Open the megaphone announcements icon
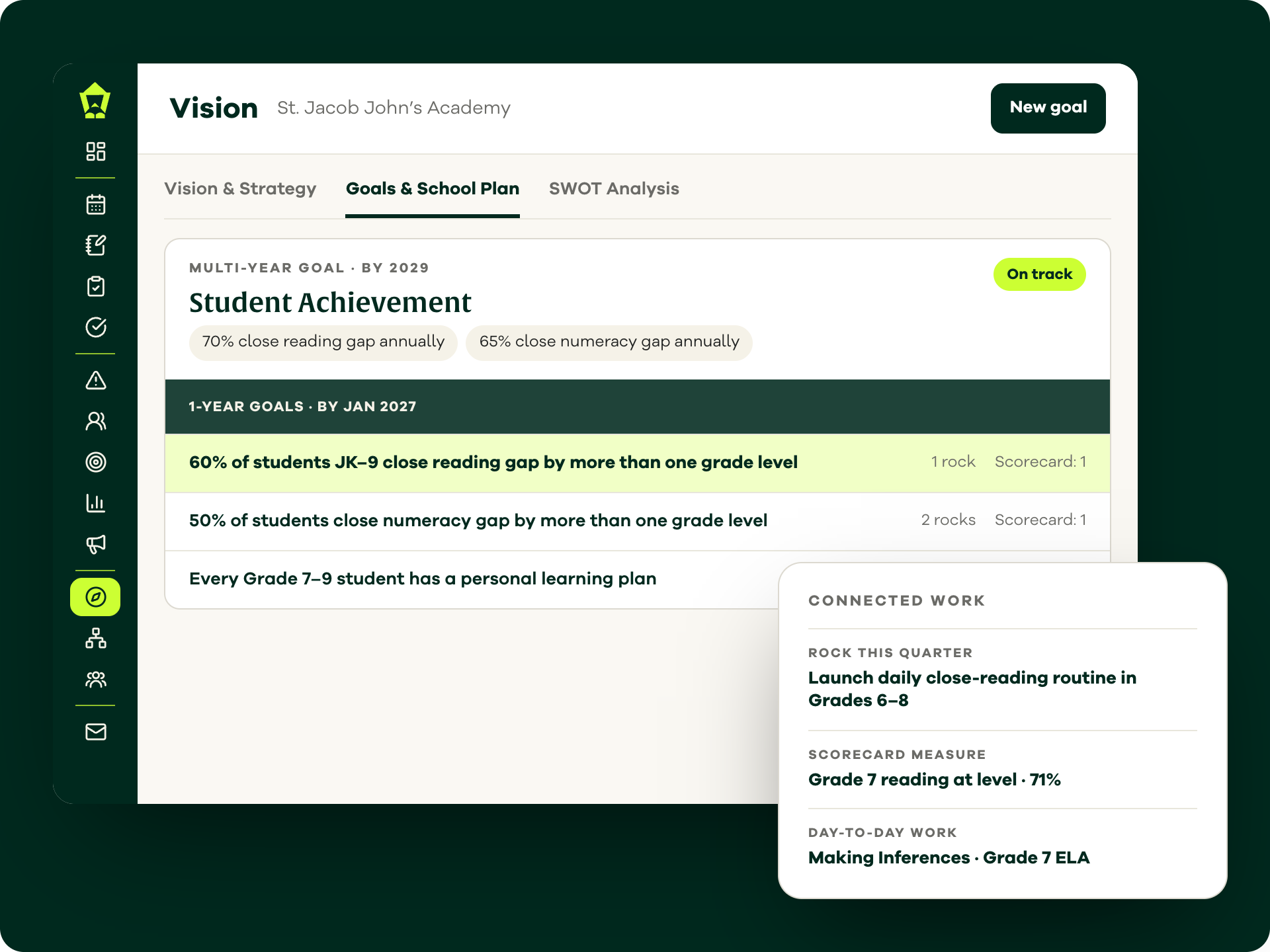This screenshot has width=1270, height=952. (x=96, y=544)
